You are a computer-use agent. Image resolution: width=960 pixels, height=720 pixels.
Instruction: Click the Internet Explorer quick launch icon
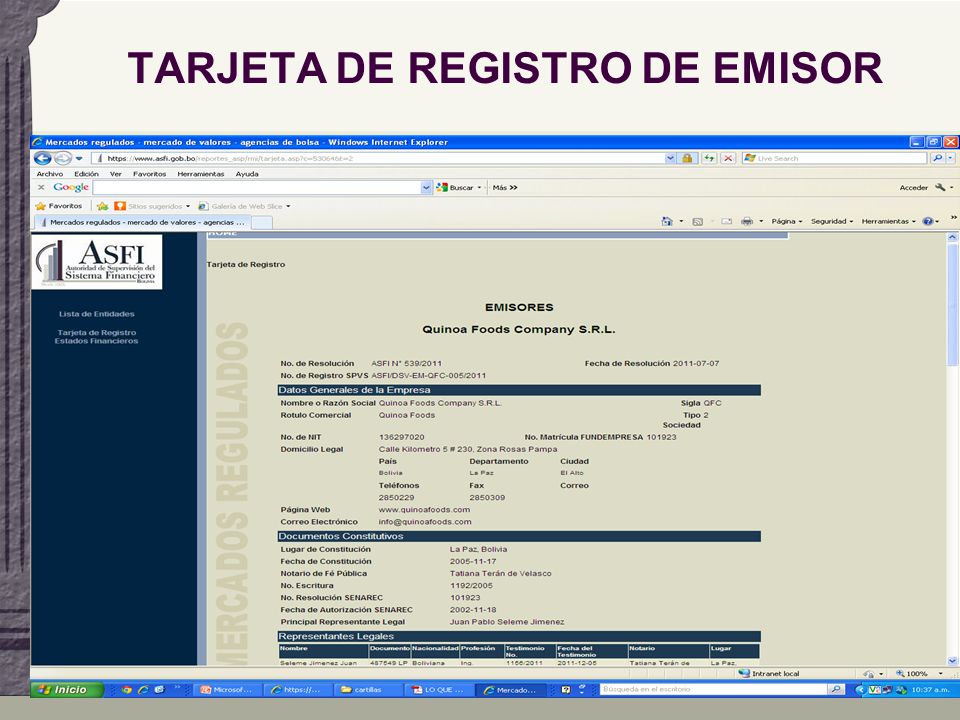[143, 690]
